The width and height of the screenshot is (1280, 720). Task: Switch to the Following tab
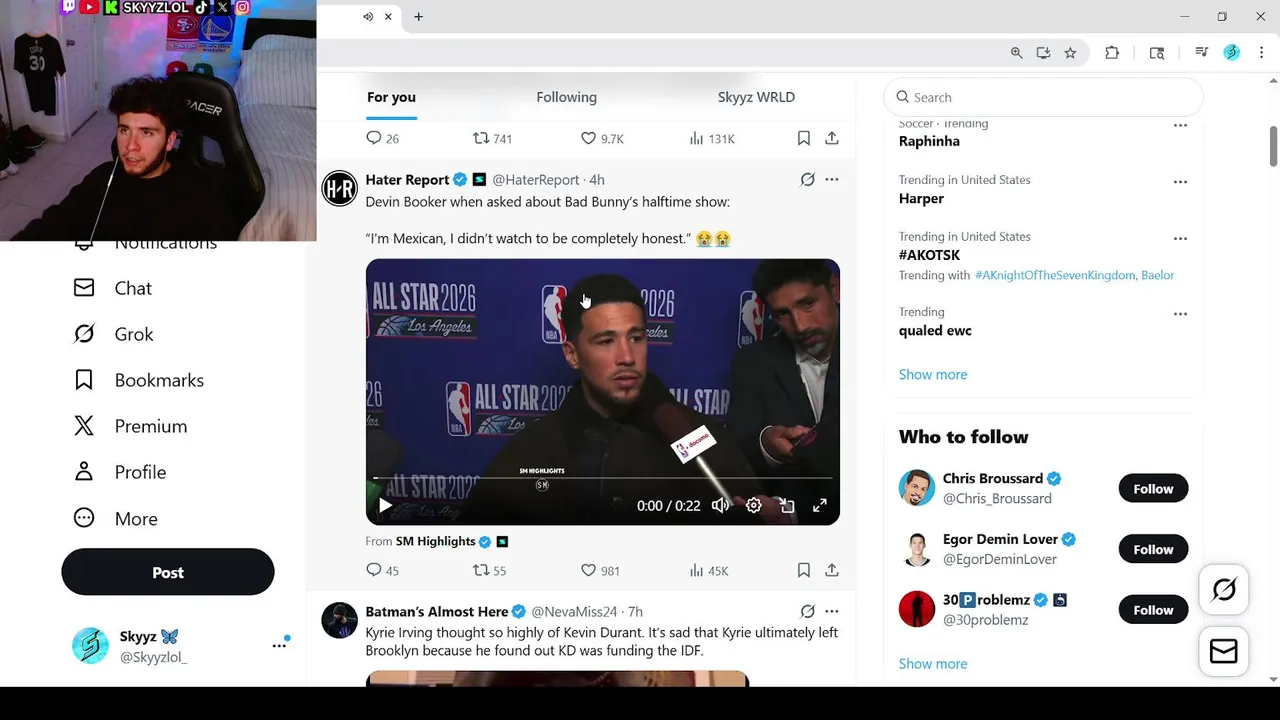(x=566, y=97)
